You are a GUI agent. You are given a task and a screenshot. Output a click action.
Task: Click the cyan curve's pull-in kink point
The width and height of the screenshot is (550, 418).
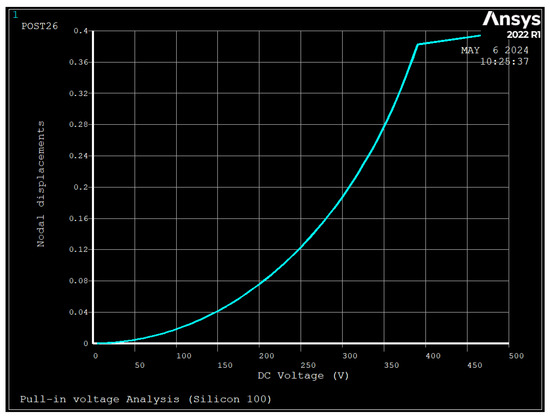point(418,45)
